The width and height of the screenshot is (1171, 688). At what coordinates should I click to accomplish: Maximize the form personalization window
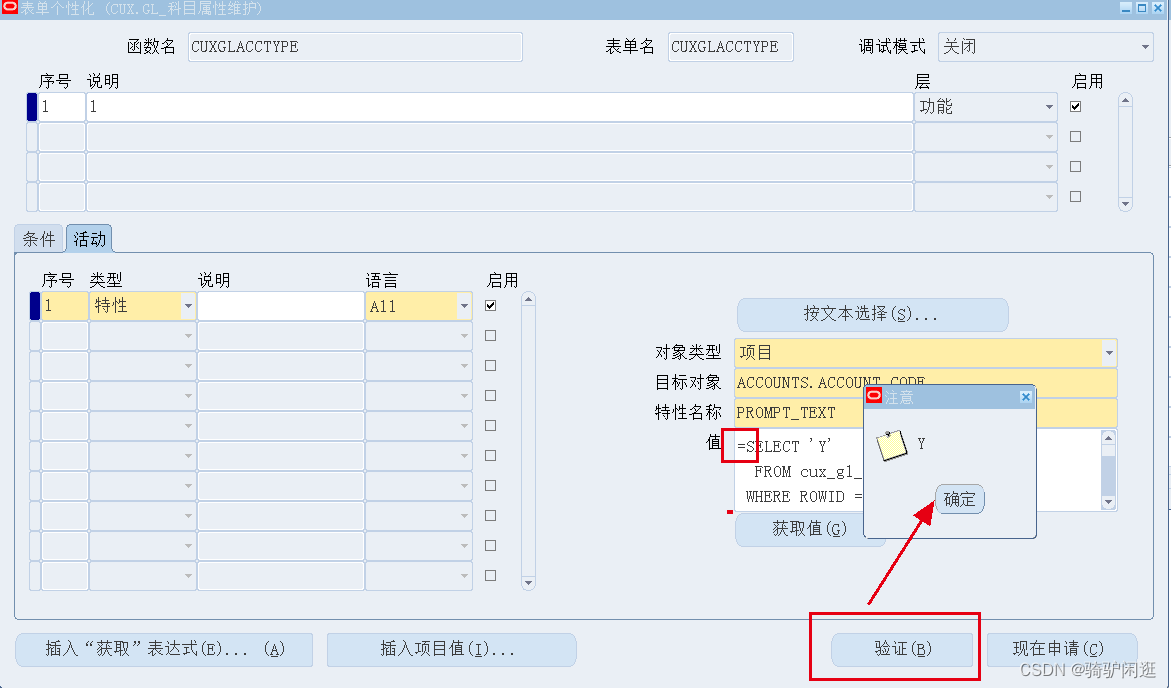[x=1142, y=7]
